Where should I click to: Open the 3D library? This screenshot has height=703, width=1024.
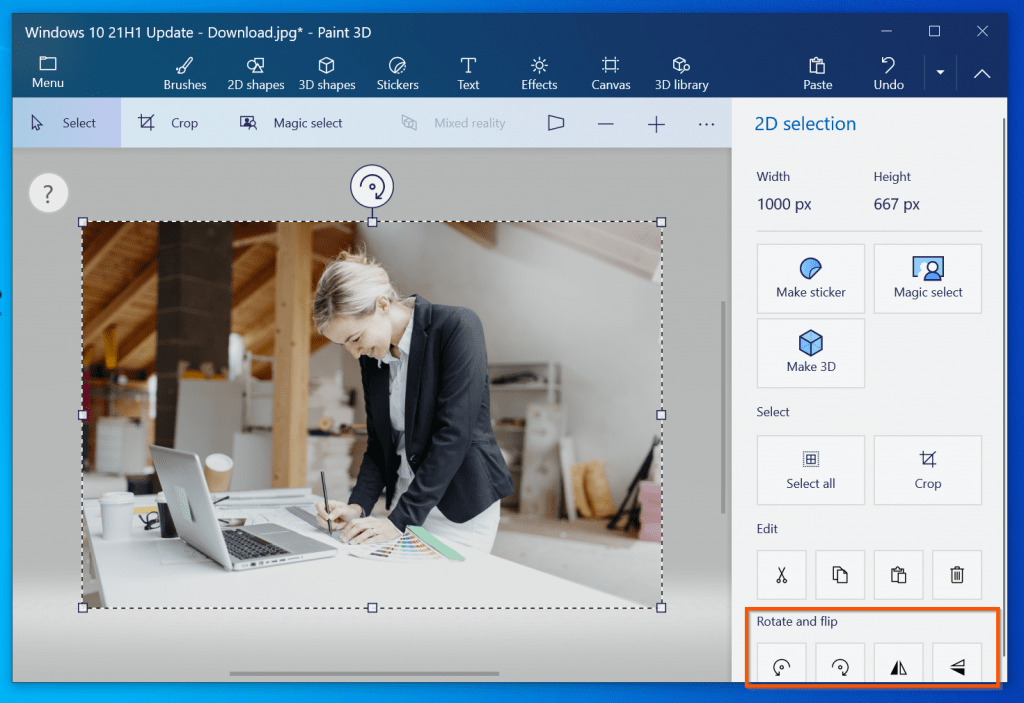click(x=681, y=72)
